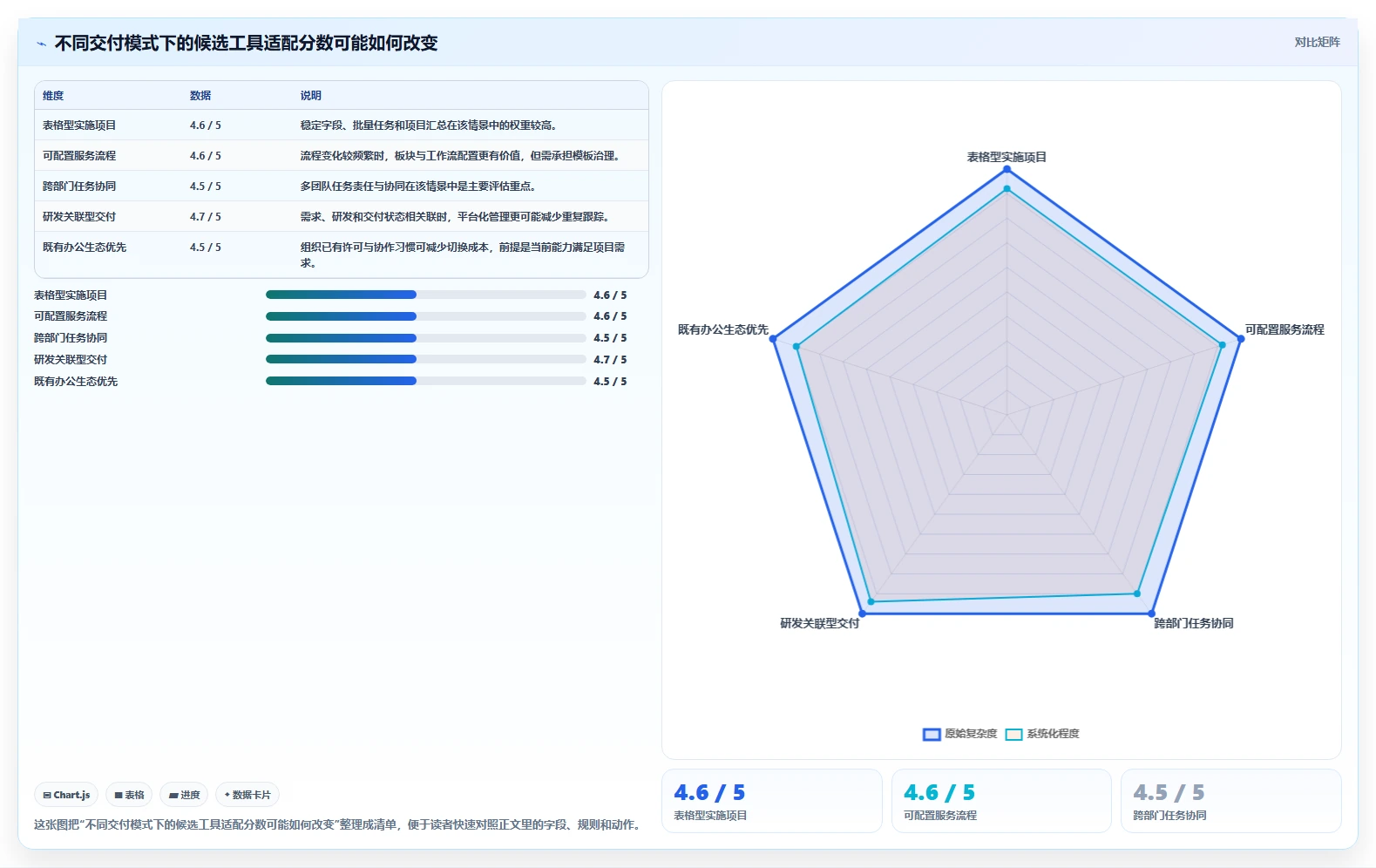Click the 系统化程度 teal legend swatch
The width and height of the screenshot is (1376, 868).
[x=1013, y=734]
